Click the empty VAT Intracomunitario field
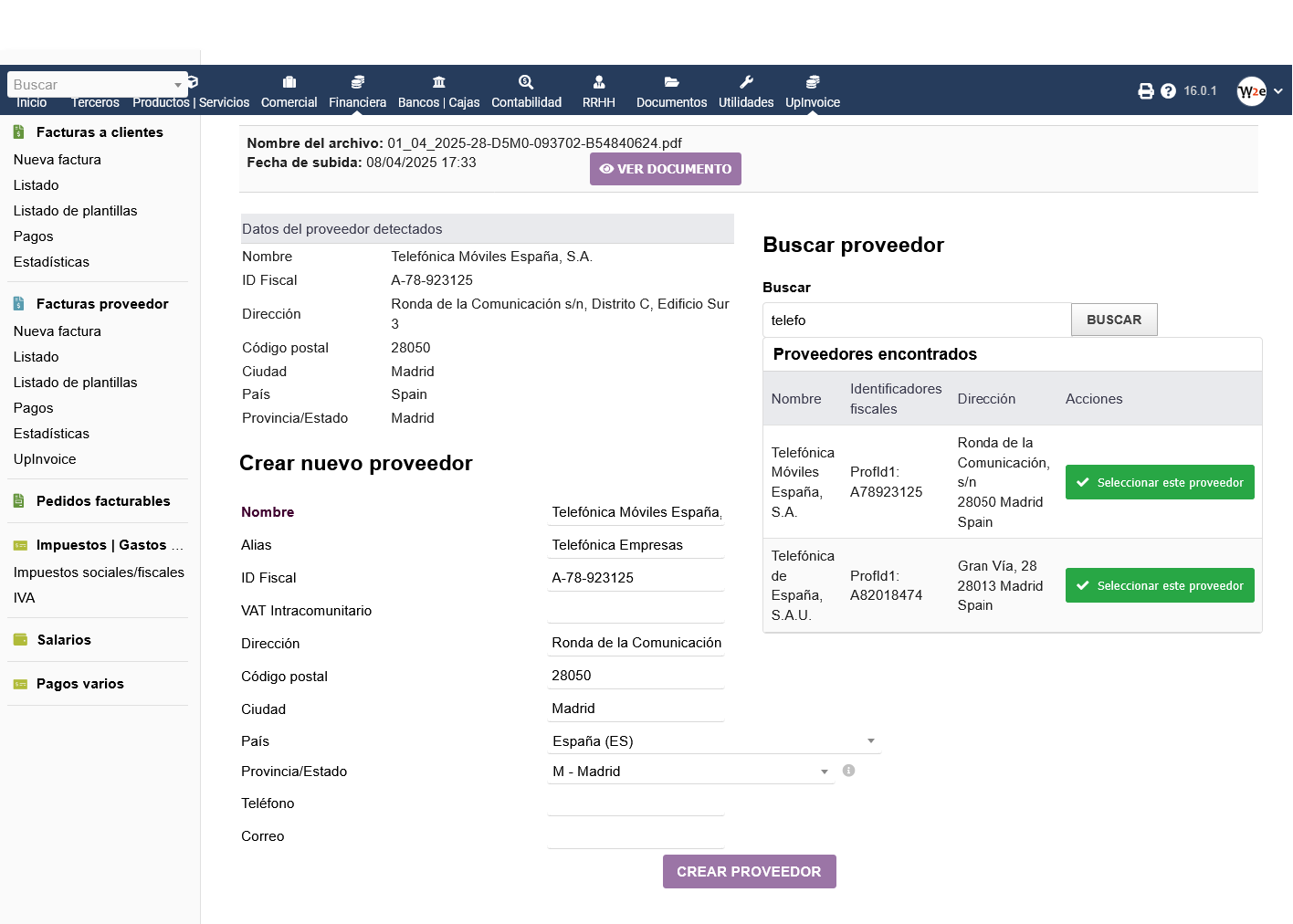 click(x=636, y=611)
